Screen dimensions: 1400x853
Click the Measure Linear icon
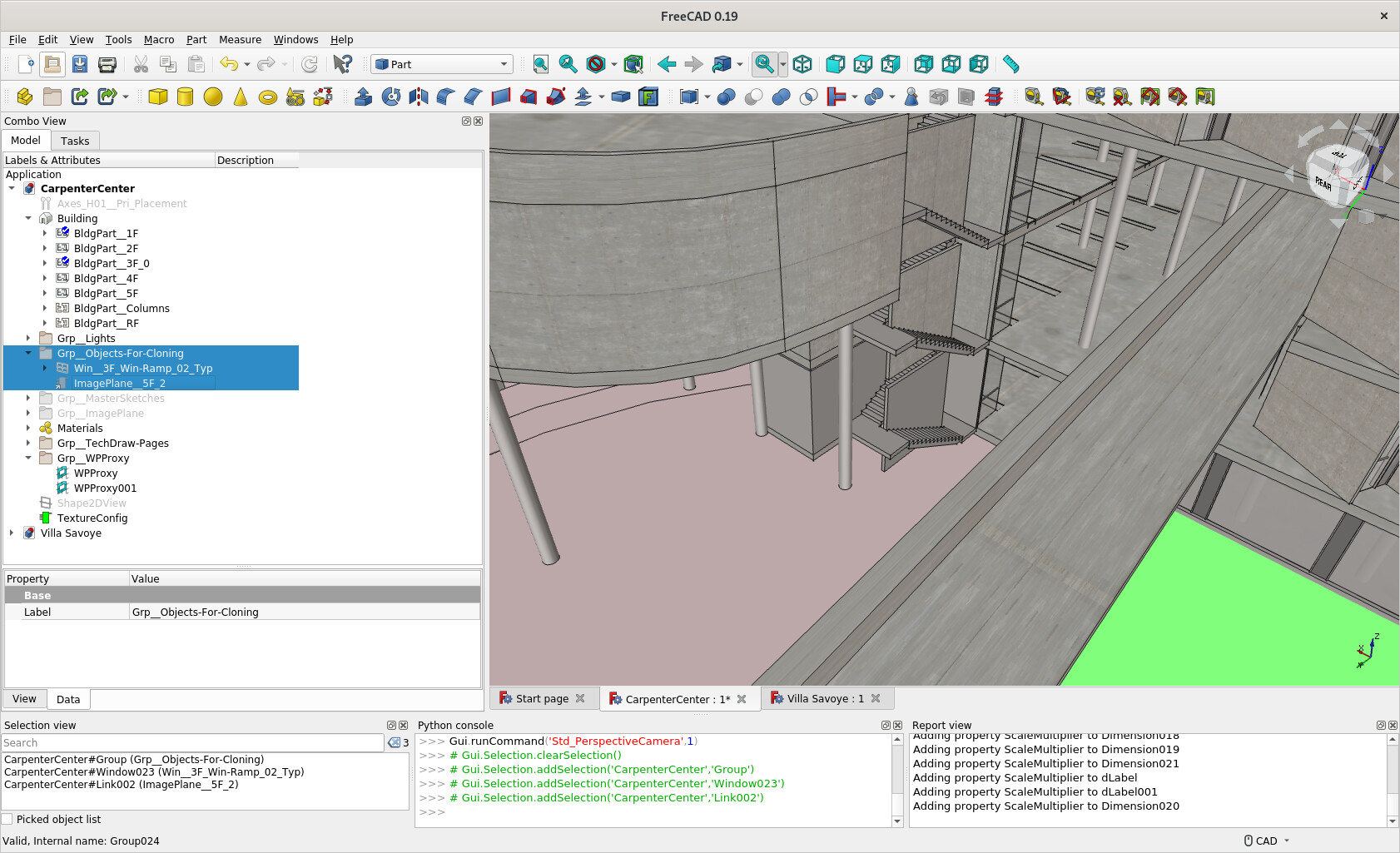(1034, 97)
